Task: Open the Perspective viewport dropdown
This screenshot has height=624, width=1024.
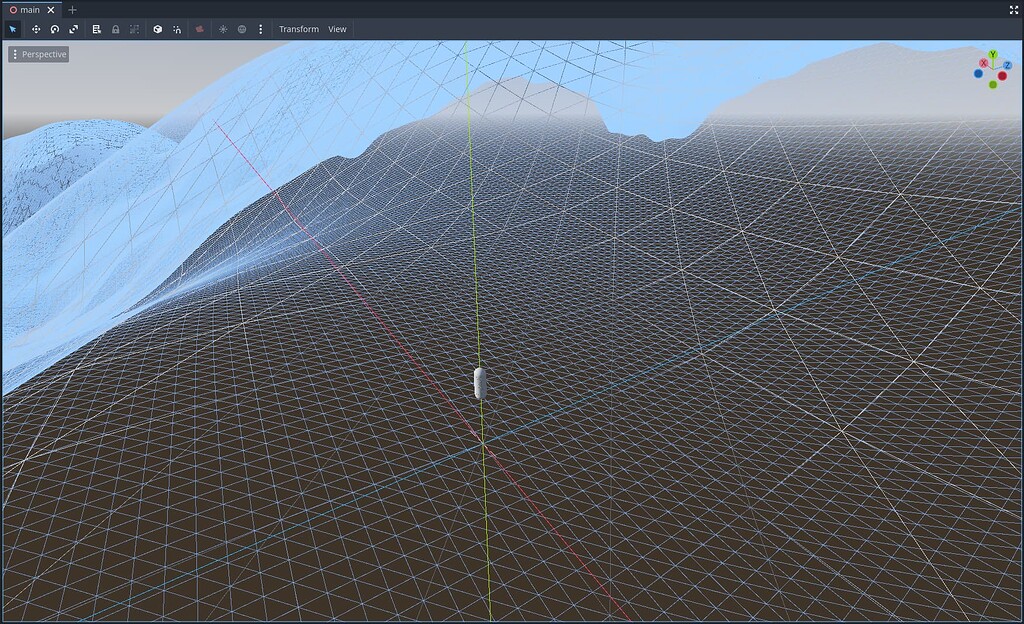Action: (39, 54)
